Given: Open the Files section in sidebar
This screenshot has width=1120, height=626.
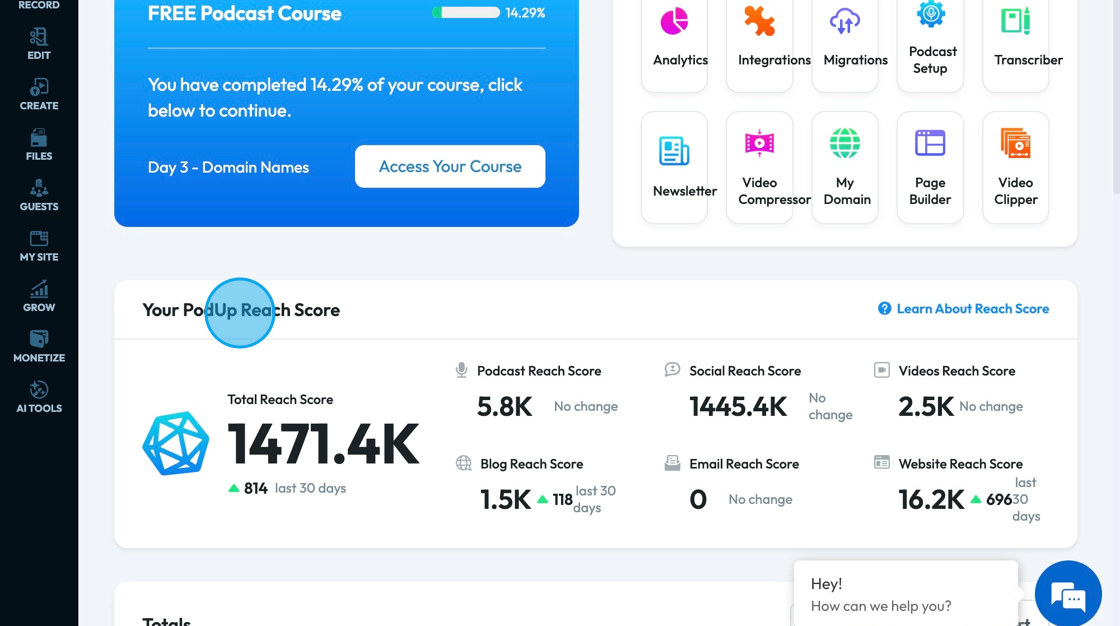Looking at the screenshot, I should [x=39, y=145].
